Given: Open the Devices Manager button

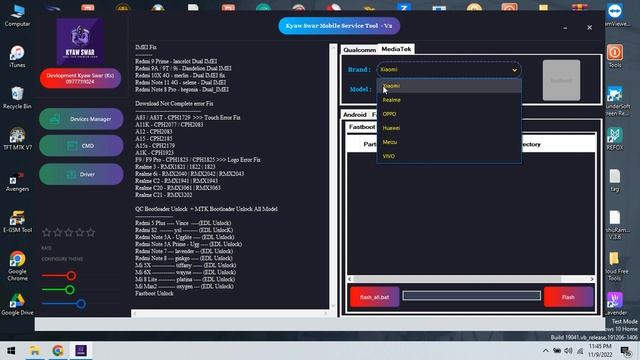Looking at the screenshot, I should [x=81, y=119].
